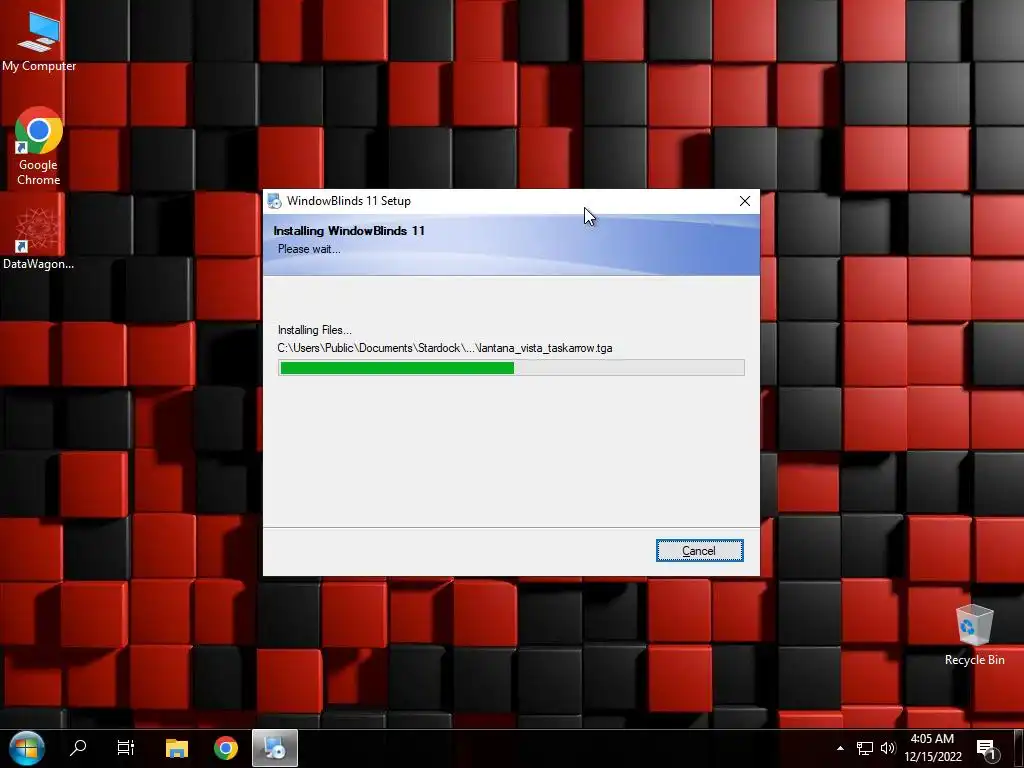Open taskbar search magnifier
Screen dimensions: 1024x768
pos(78,748)
